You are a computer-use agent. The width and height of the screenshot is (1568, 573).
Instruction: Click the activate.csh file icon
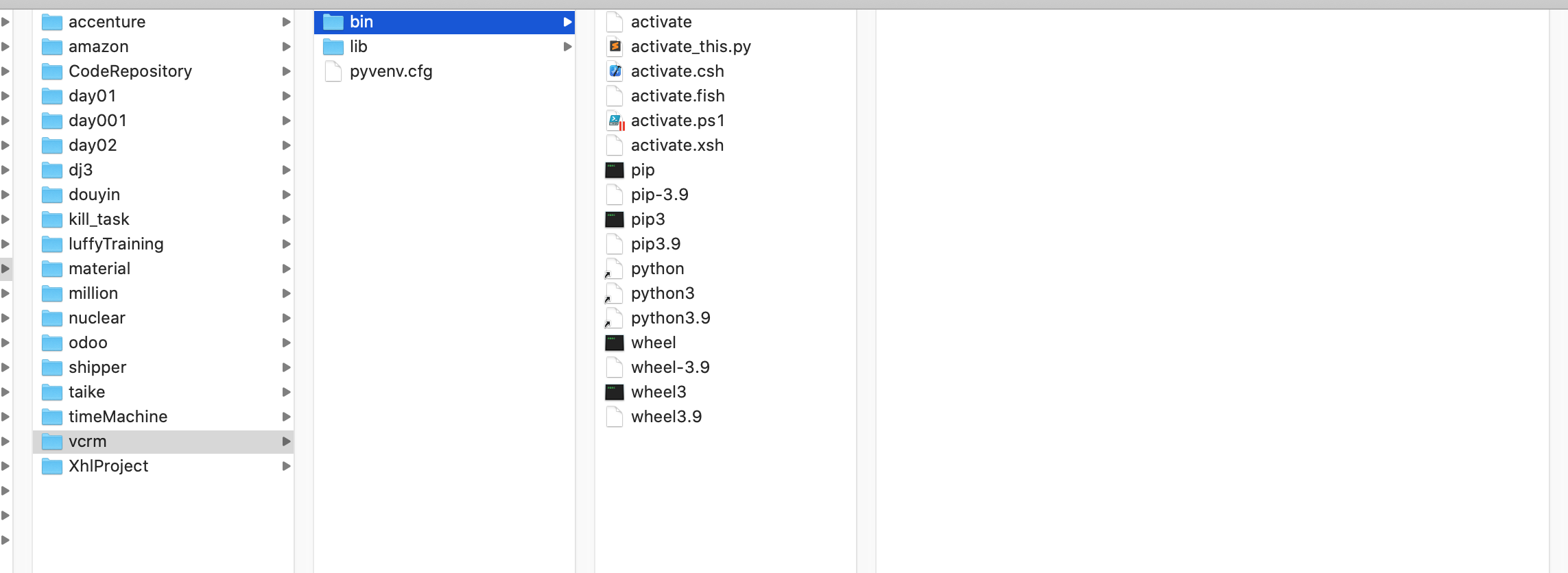pos(615,71)
